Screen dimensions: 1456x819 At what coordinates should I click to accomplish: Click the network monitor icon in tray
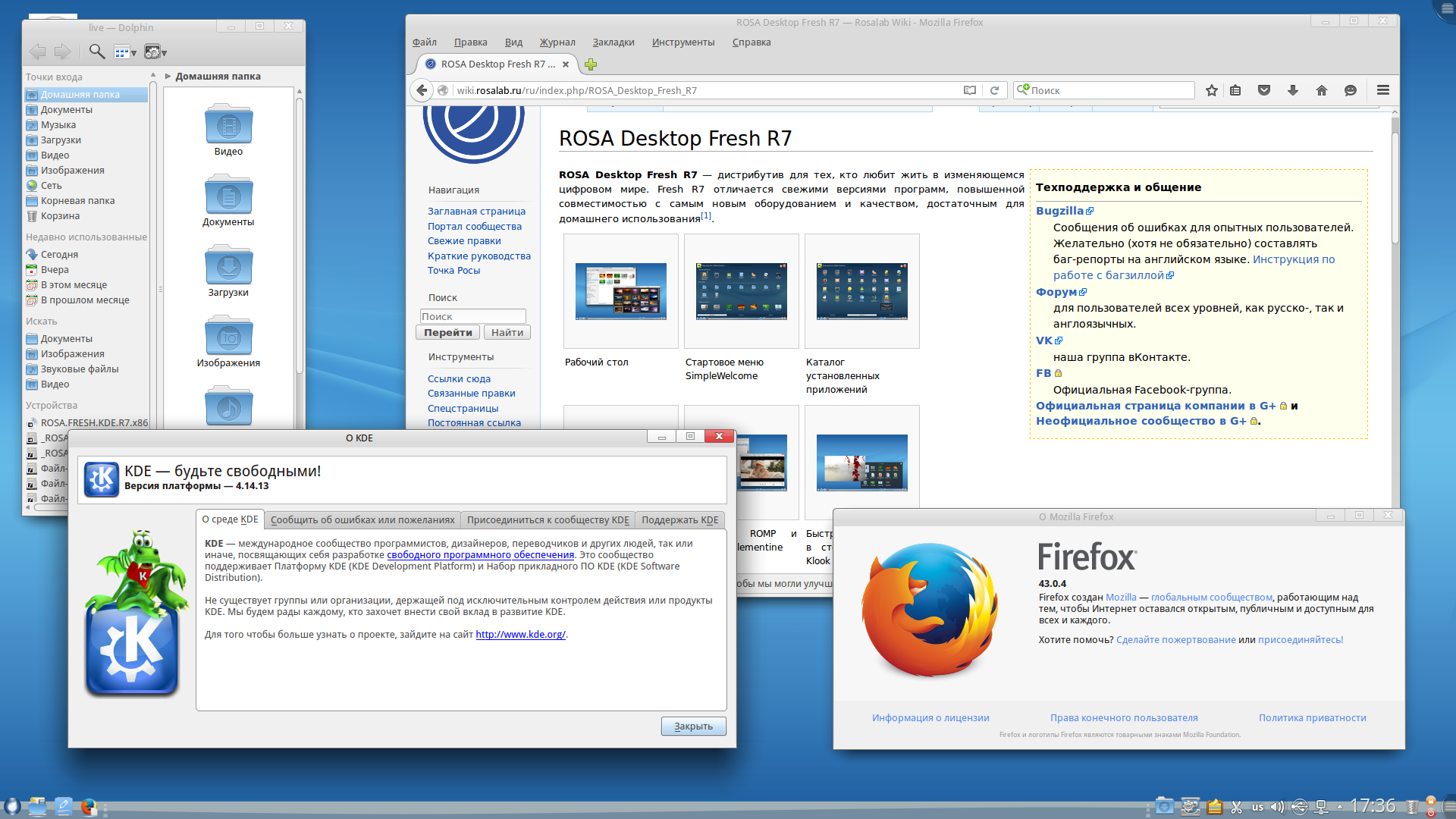1320,806
